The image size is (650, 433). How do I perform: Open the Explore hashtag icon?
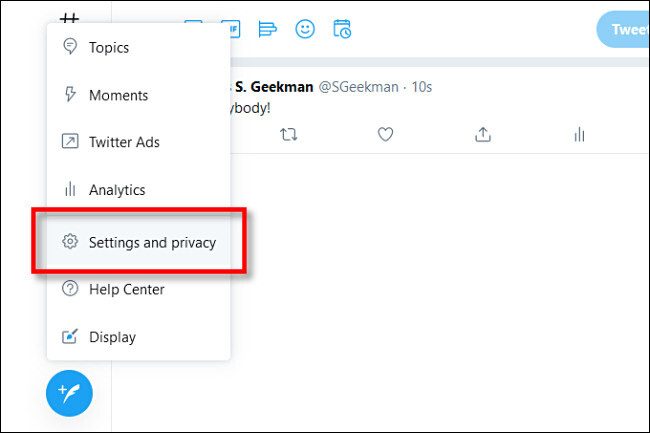tap(69, 18)
